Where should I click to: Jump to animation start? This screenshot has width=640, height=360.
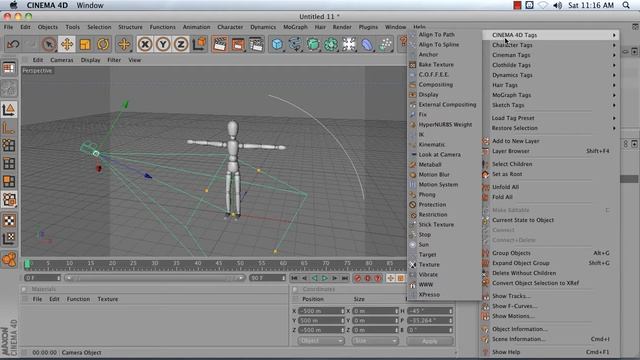[x=294, y=278]
